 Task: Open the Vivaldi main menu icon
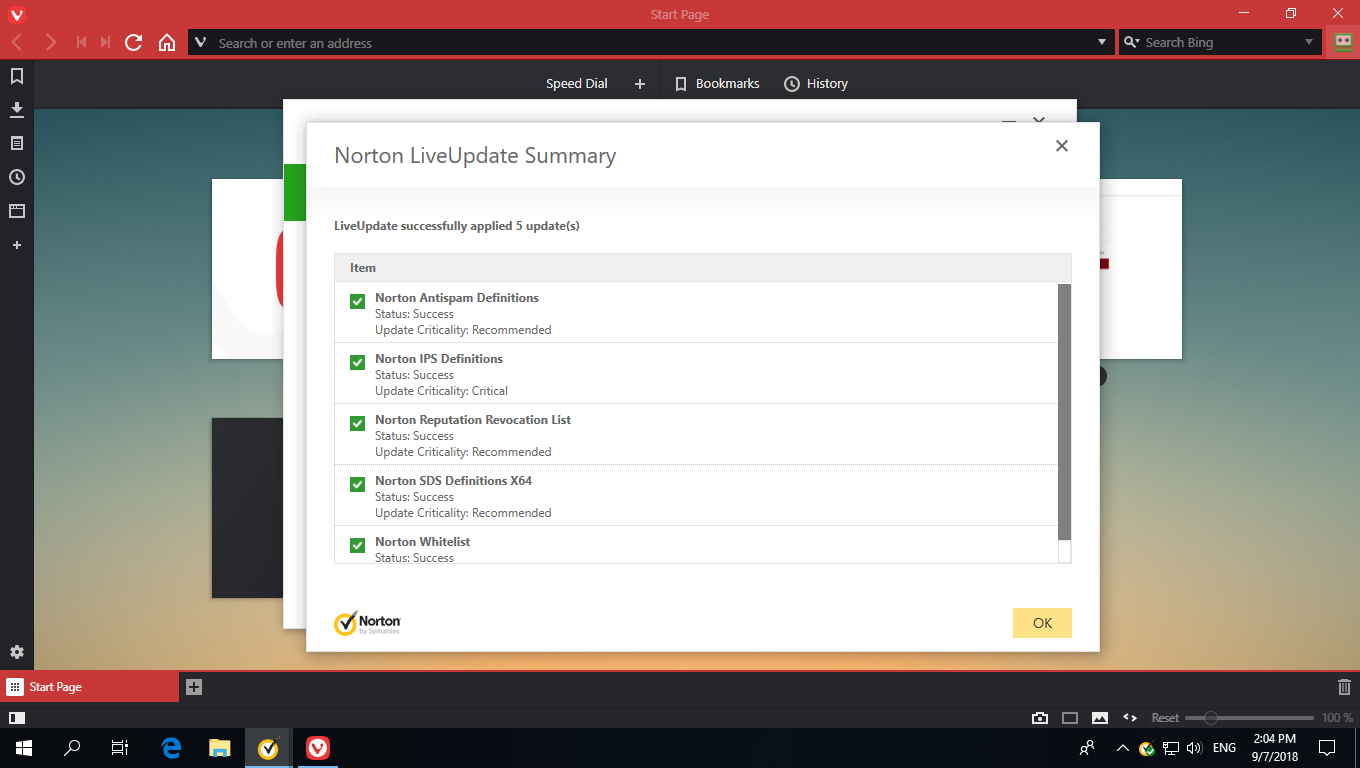pos(16,14)
